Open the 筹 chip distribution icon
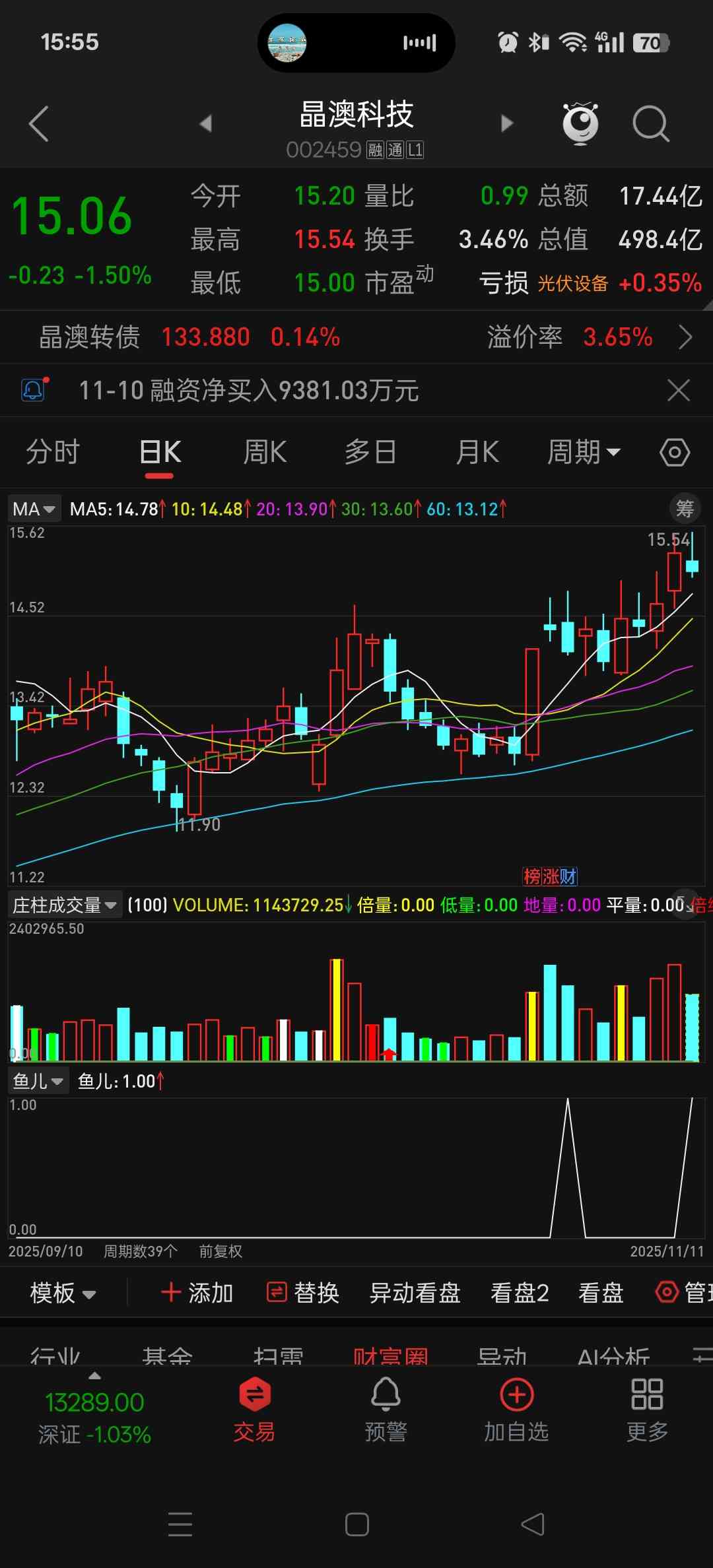This screenshot has width=713, height=1568. pos(685,508)
